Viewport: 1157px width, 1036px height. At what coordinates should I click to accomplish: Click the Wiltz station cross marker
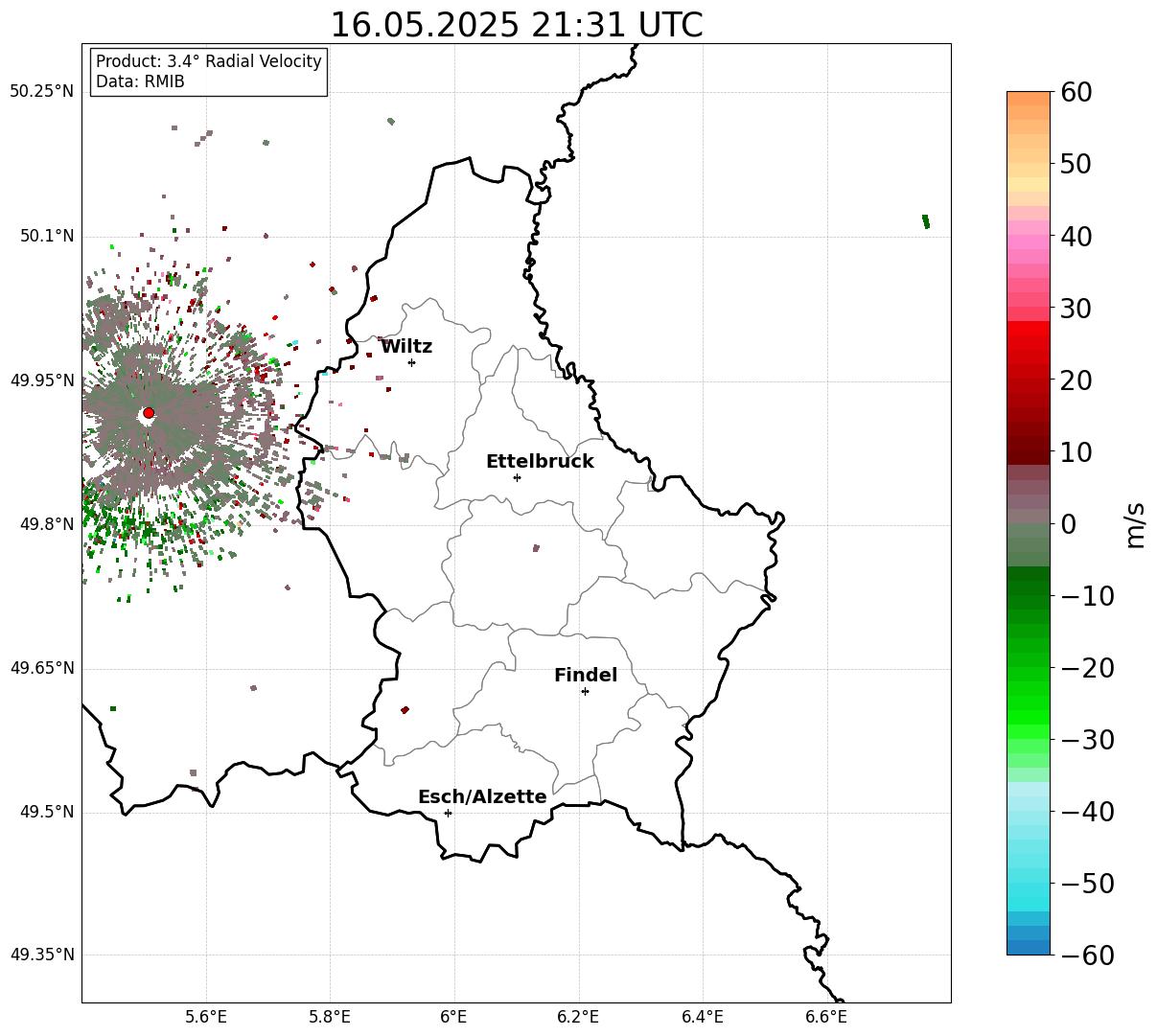tap(411, 362)
